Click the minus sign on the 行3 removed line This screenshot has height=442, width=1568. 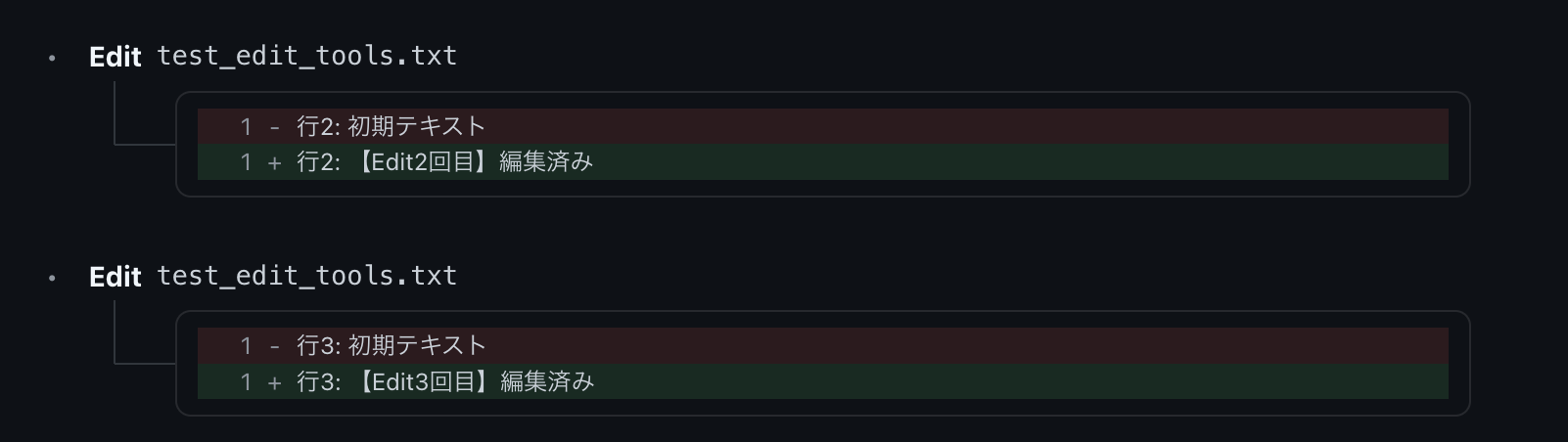[275, 346]
